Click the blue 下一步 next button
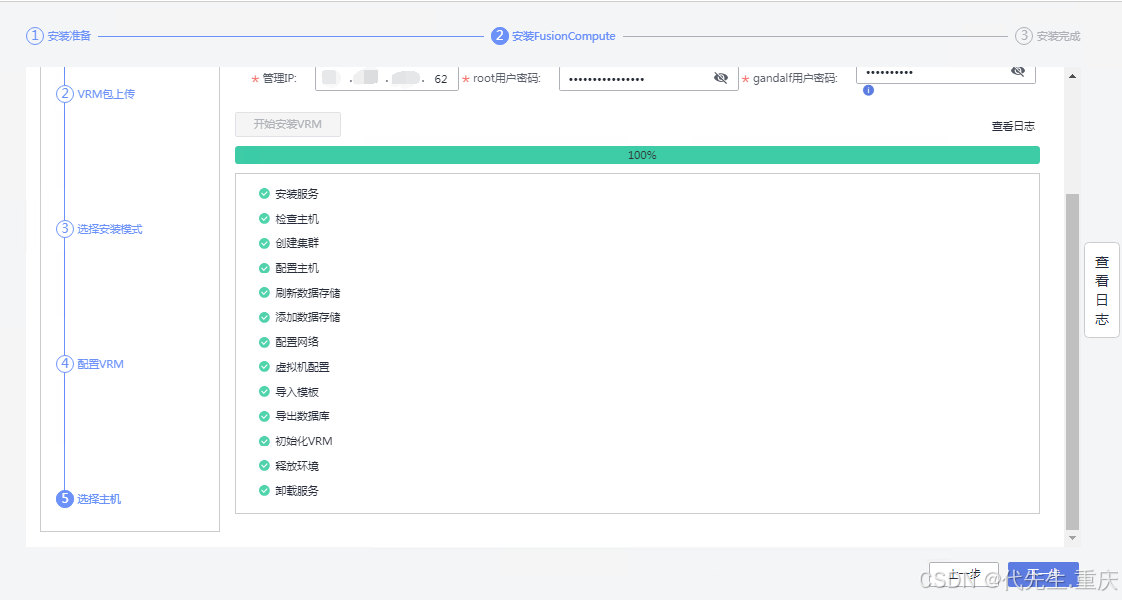 click(1043, 575)
